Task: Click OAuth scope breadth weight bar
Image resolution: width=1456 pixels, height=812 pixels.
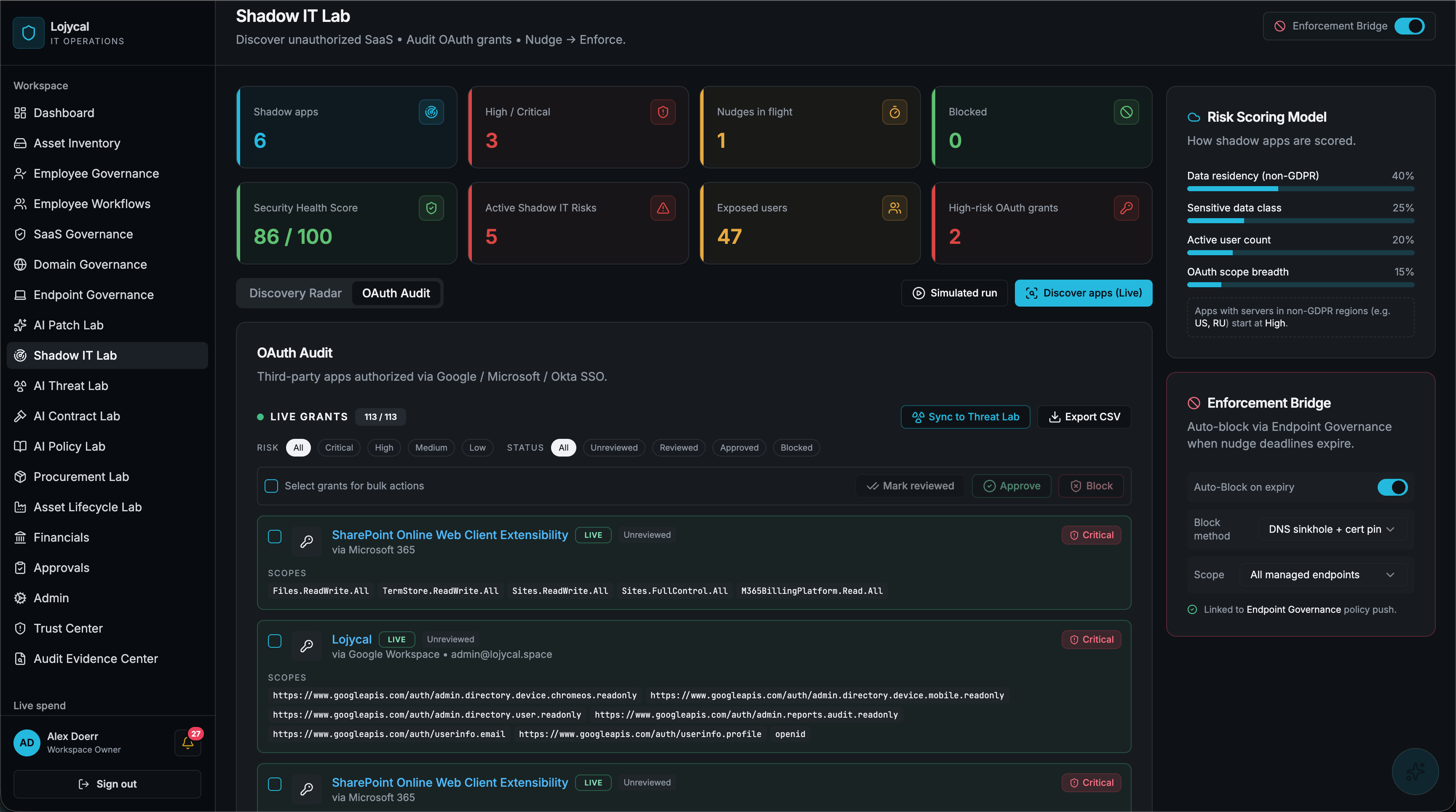Action: tap(1301, 285)
